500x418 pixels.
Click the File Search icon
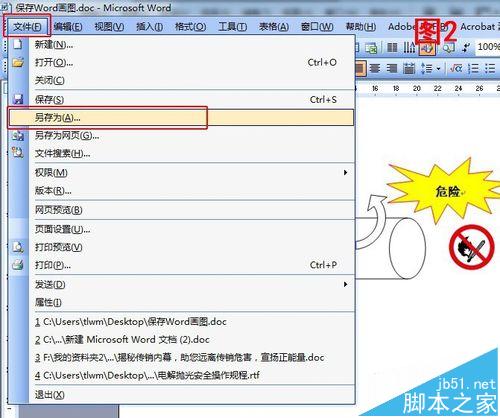tap(18, 153)
